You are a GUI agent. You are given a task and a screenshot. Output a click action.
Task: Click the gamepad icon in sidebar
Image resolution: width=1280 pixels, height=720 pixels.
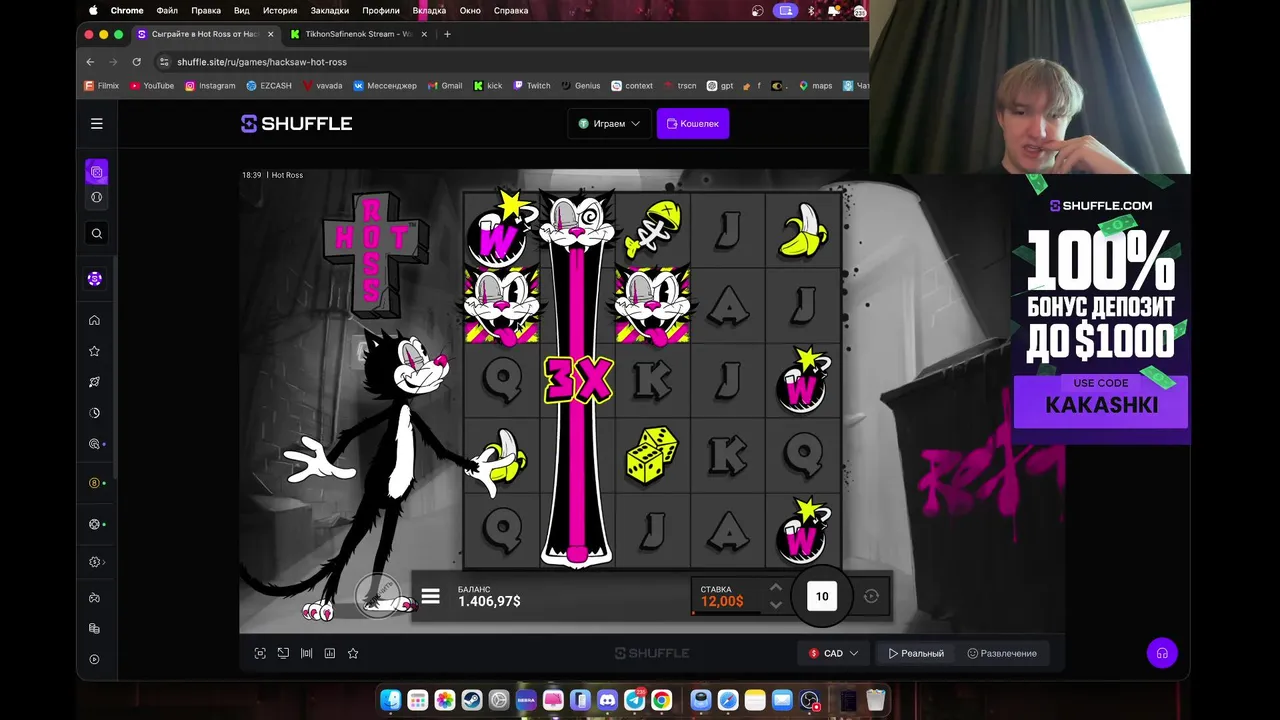[x=95, y=598]
